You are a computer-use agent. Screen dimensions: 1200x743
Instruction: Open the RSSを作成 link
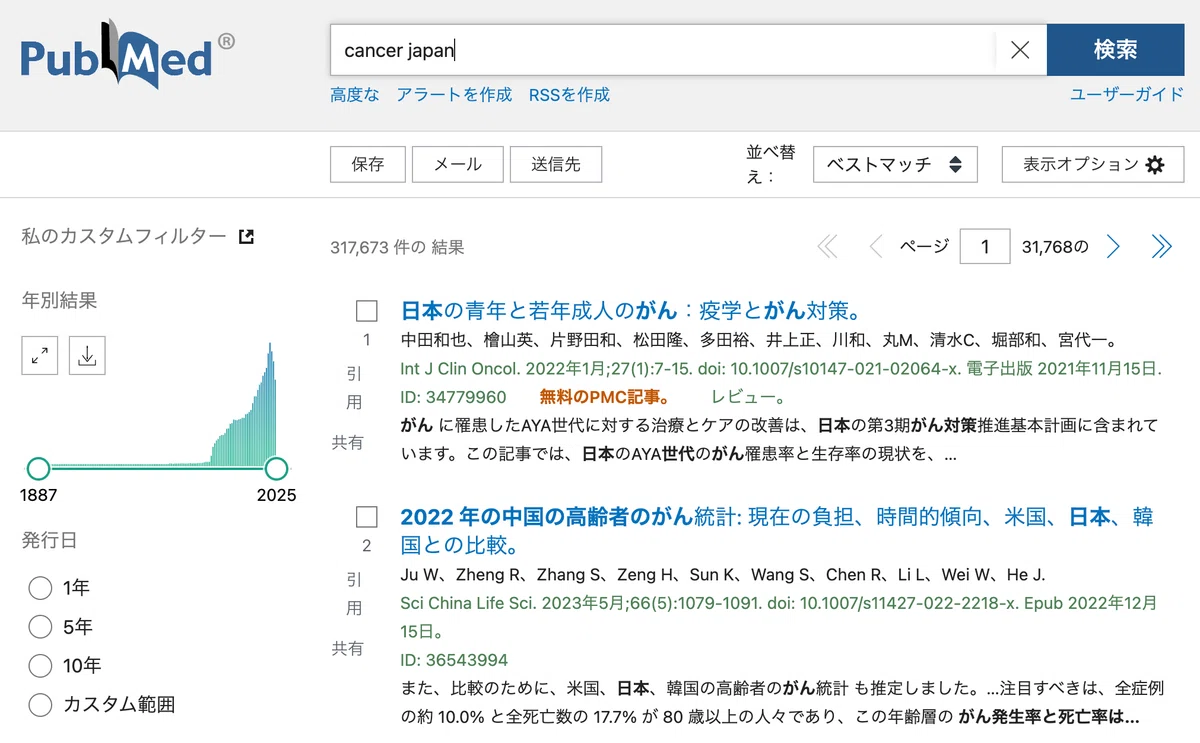[x=569, y=95]
